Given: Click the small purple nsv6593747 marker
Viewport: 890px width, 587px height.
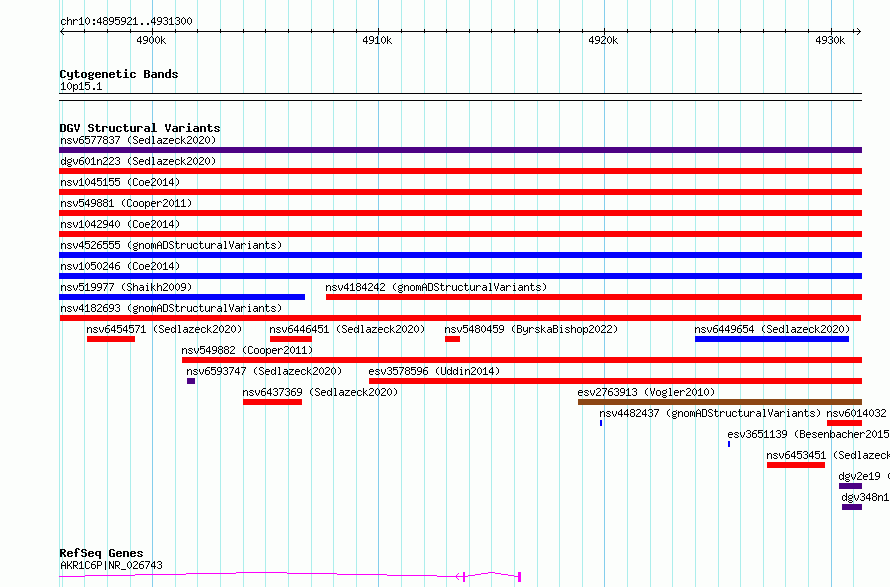Looking at the screenshot, I should [191, 381].
